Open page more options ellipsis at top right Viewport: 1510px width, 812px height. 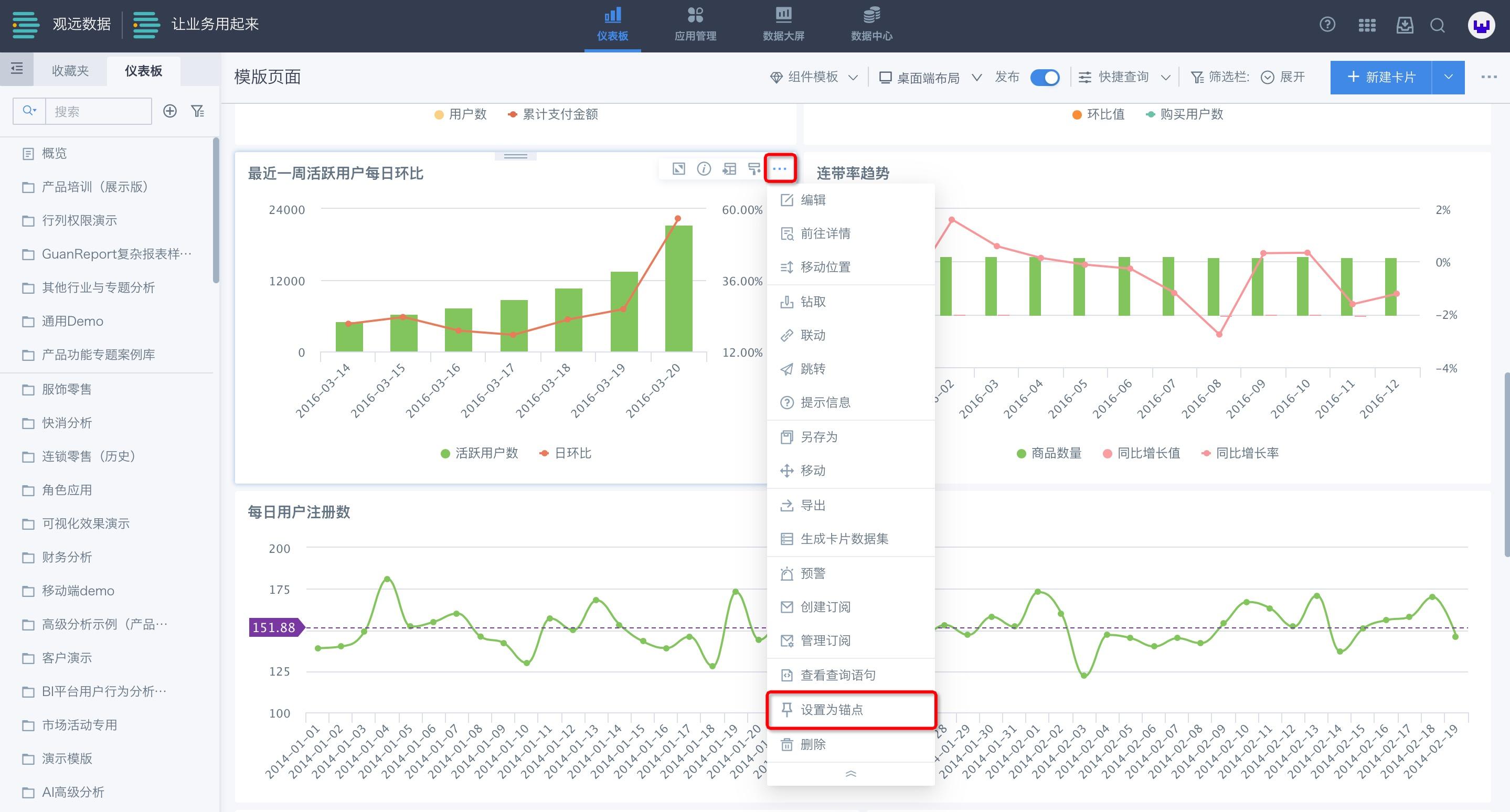1489,77
